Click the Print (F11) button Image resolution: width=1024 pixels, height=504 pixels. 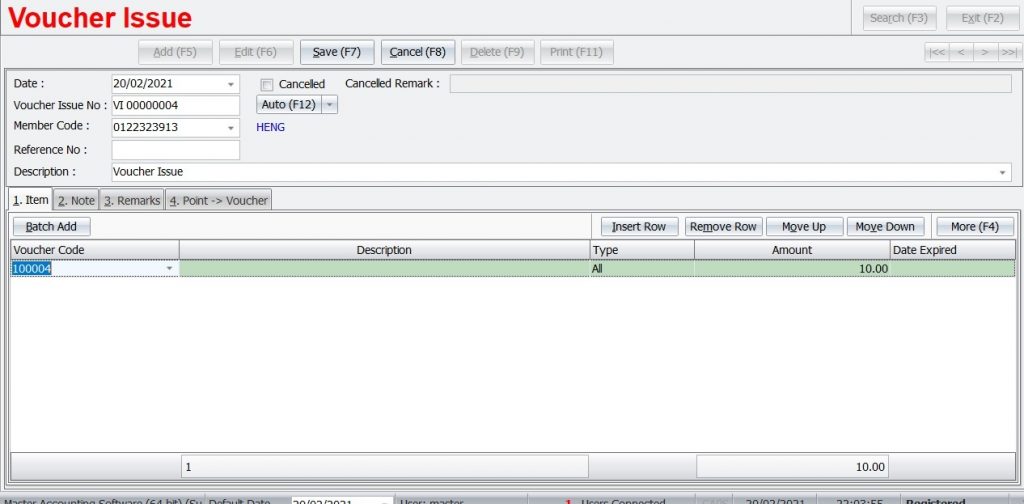(577, 52)
